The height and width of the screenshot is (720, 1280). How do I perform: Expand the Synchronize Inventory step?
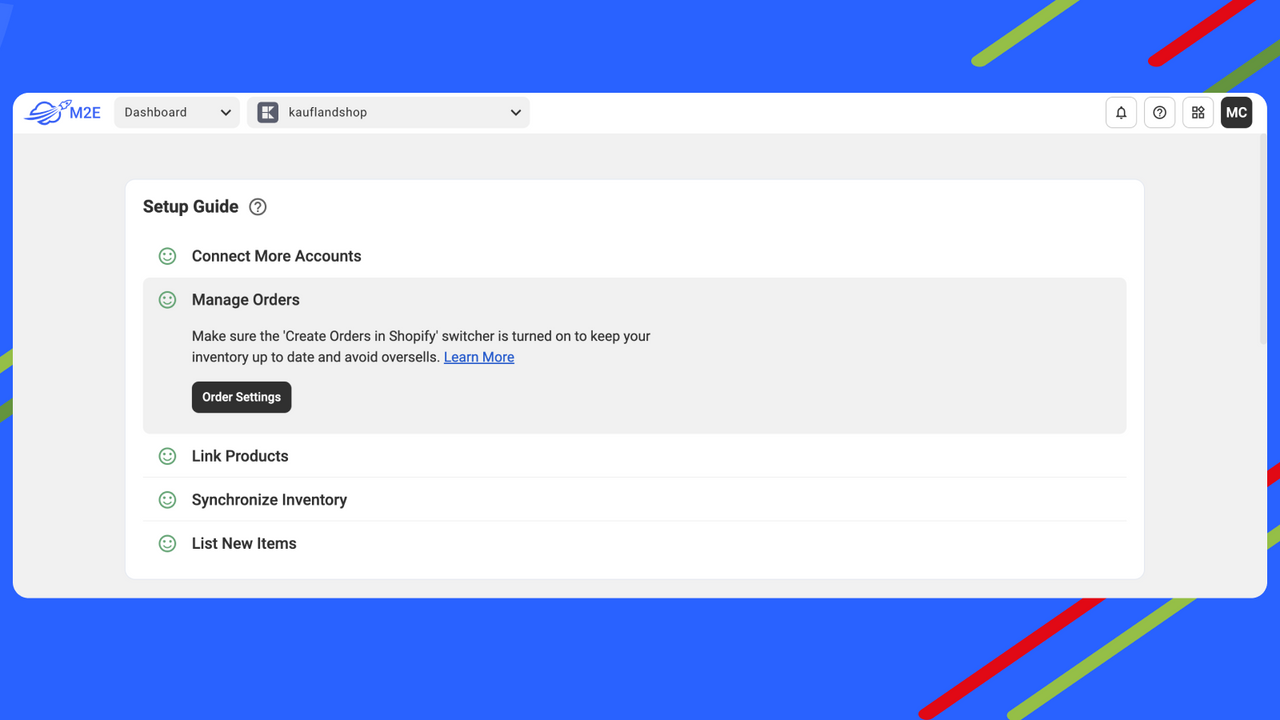[x=634, y=500]
